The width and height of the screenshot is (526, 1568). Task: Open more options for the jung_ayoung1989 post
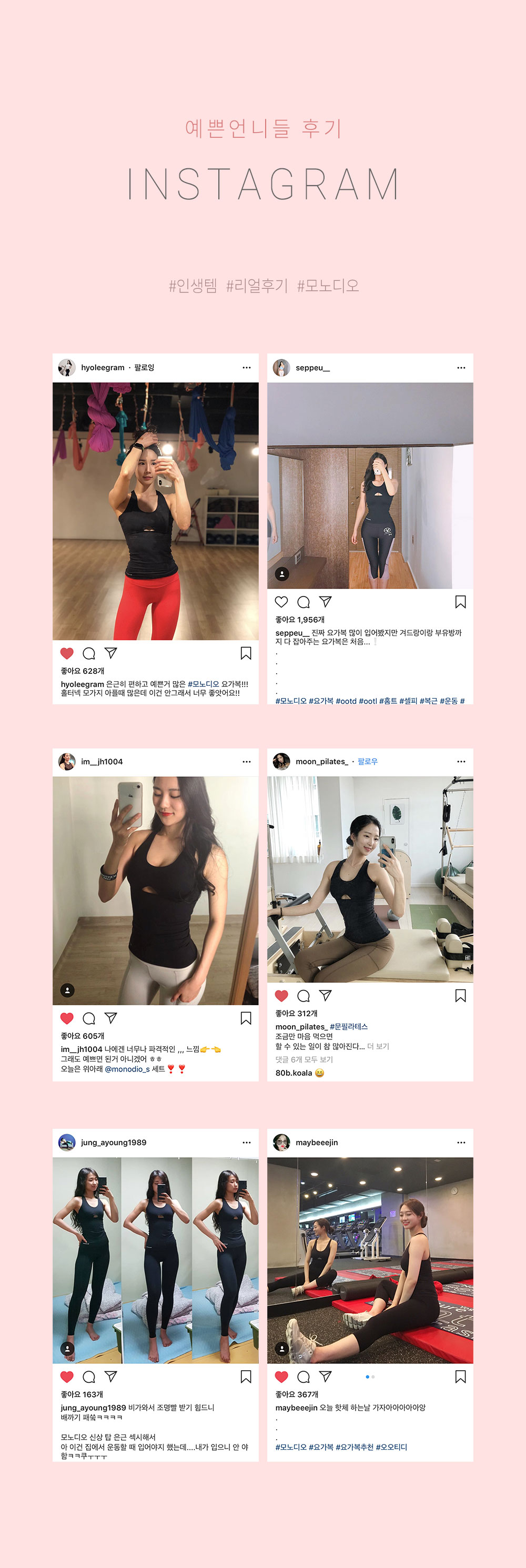pos(247,1142)
